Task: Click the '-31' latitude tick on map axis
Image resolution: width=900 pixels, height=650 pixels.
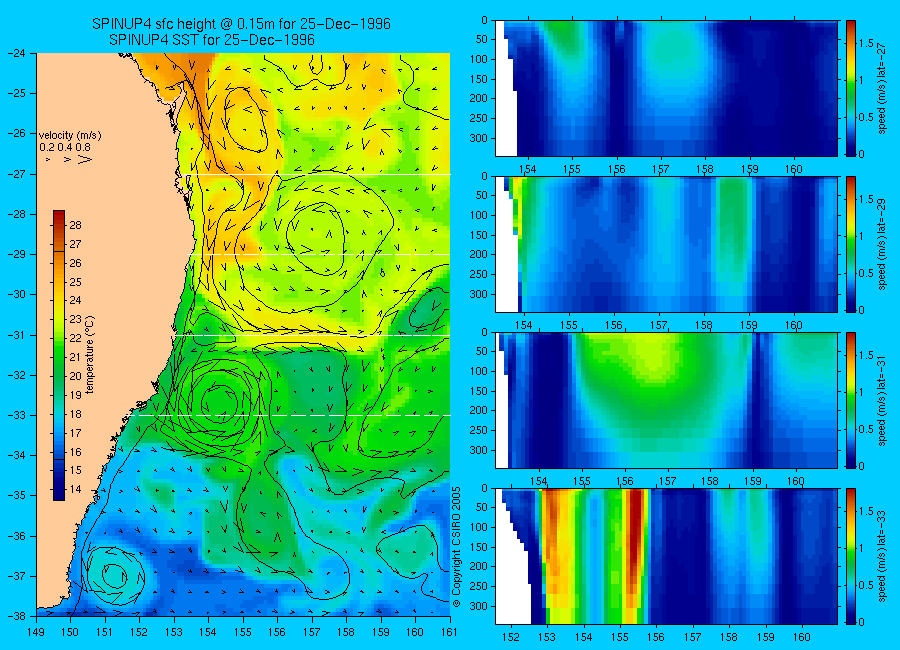Action: (x=17, y=335)
